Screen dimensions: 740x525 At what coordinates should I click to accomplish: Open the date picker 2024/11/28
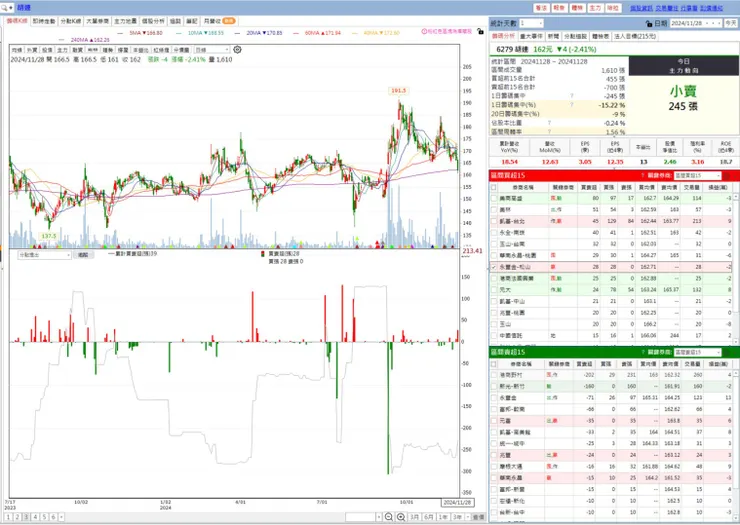[x=696, y=23]
